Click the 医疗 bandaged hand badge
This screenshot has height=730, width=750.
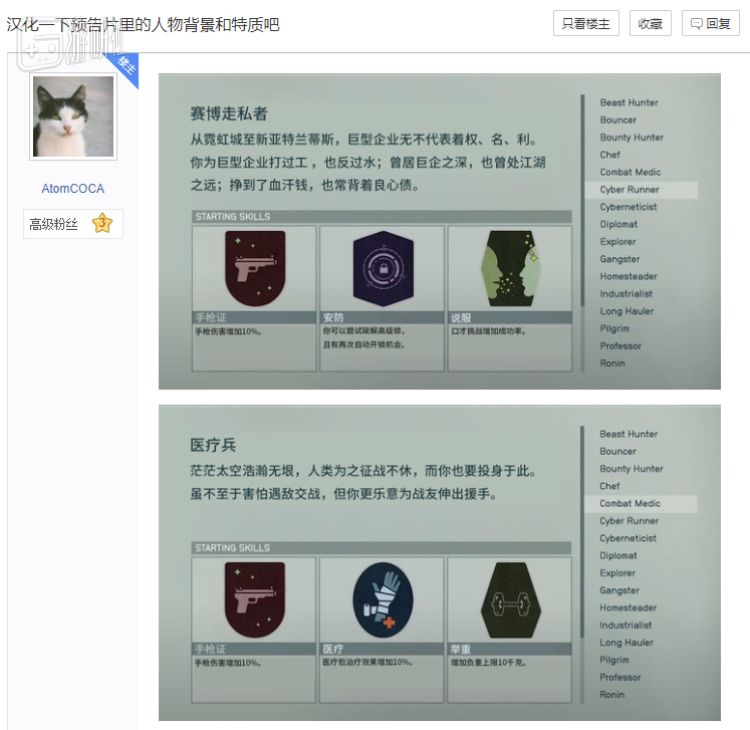point(383,600)
